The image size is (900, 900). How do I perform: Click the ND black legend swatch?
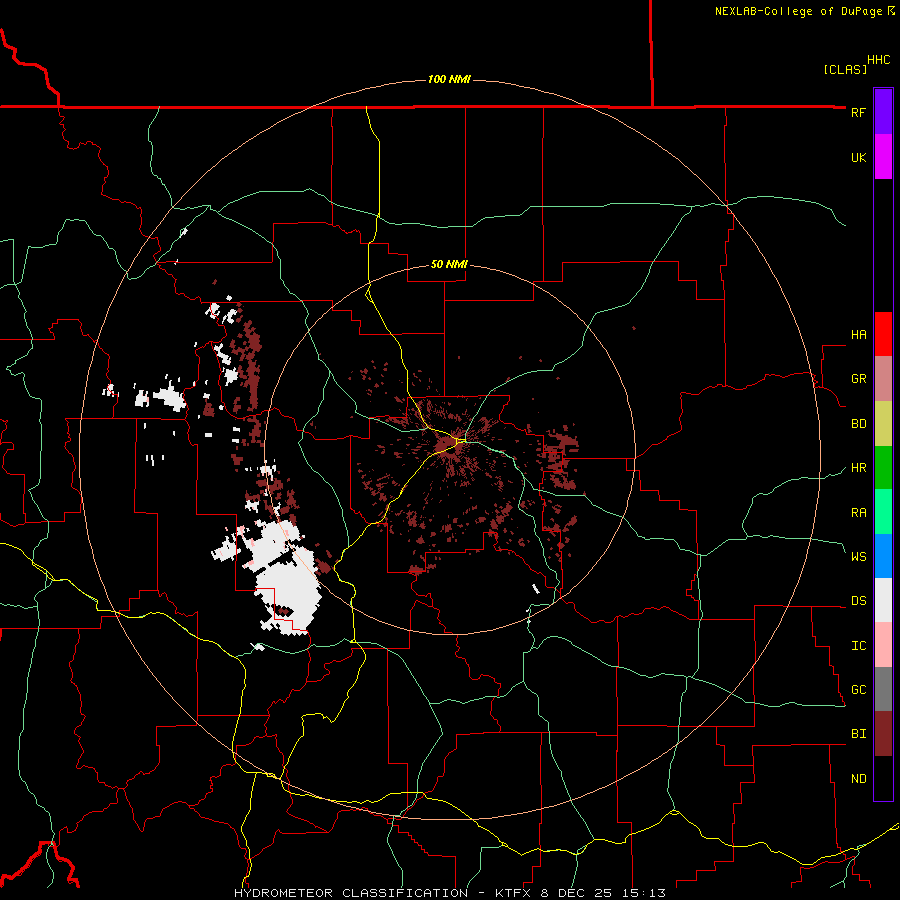pos(883,778)
